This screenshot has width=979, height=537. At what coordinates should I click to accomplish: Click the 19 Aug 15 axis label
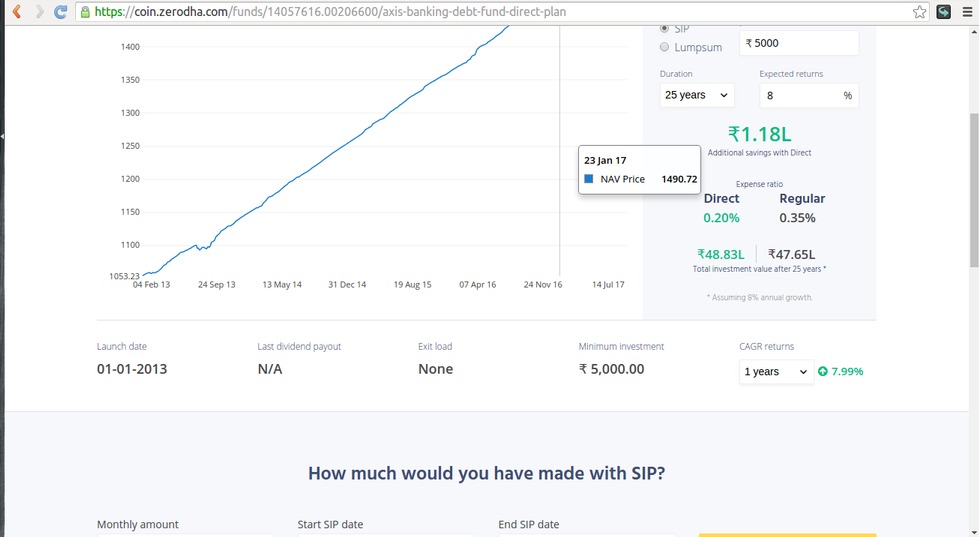(x=412, y=285)
